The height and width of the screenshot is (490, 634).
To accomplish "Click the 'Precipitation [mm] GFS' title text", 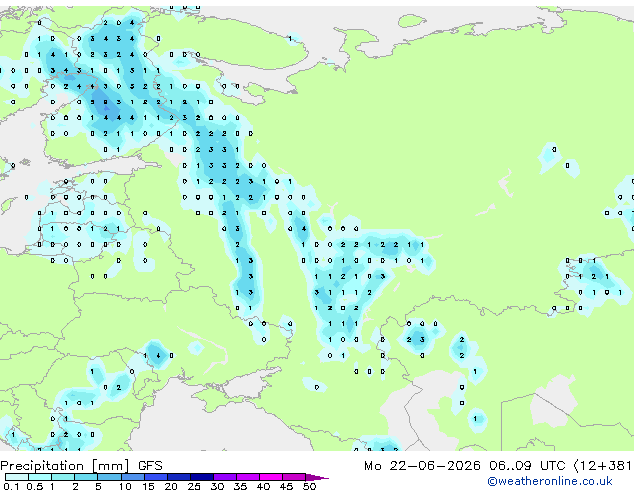I will 81,466.
